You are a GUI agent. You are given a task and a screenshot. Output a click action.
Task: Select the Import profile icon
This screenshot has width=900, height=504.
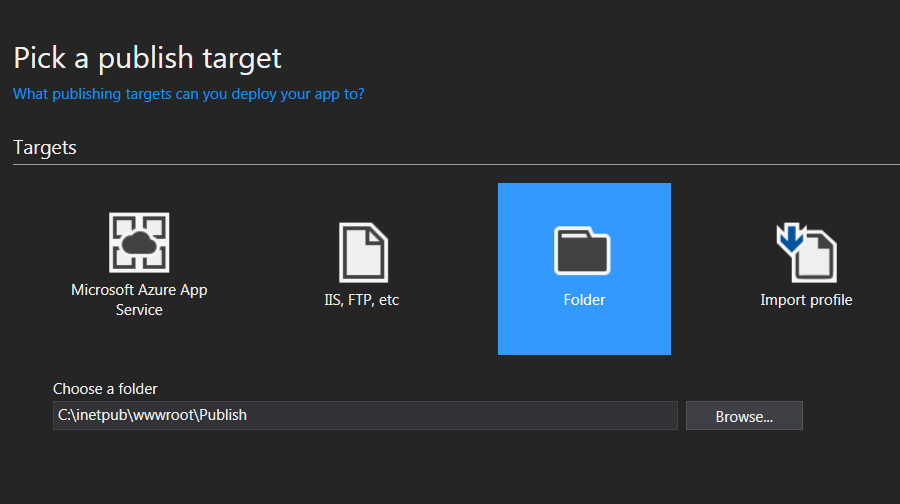click(x=806, y=253)
